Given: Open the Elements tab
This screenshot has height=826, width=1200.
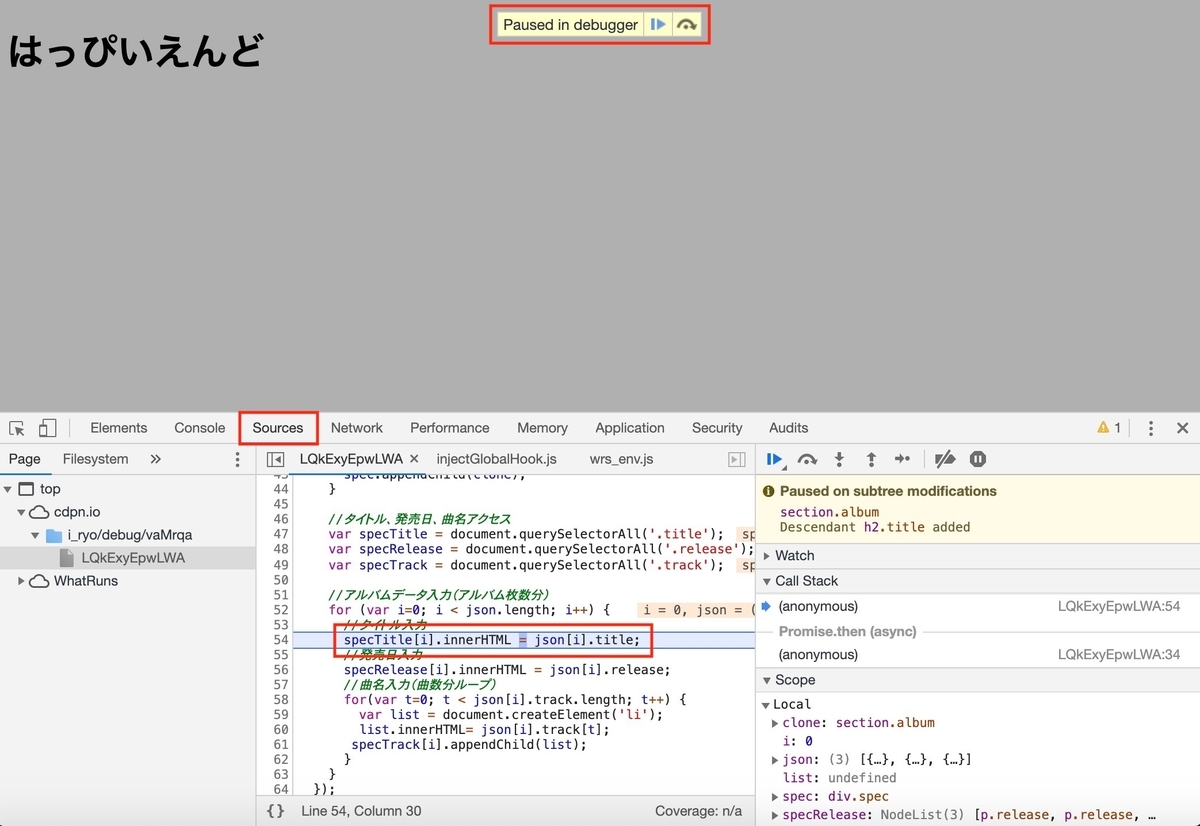Looking at the screenshot, I should pos(119,428).
